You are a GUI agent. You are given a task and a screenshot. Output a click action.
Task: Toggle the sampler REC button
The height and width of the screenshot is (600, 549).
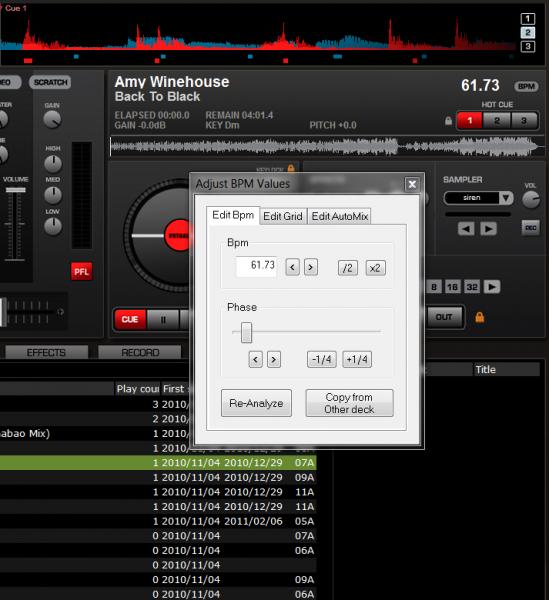coord(531,228)
